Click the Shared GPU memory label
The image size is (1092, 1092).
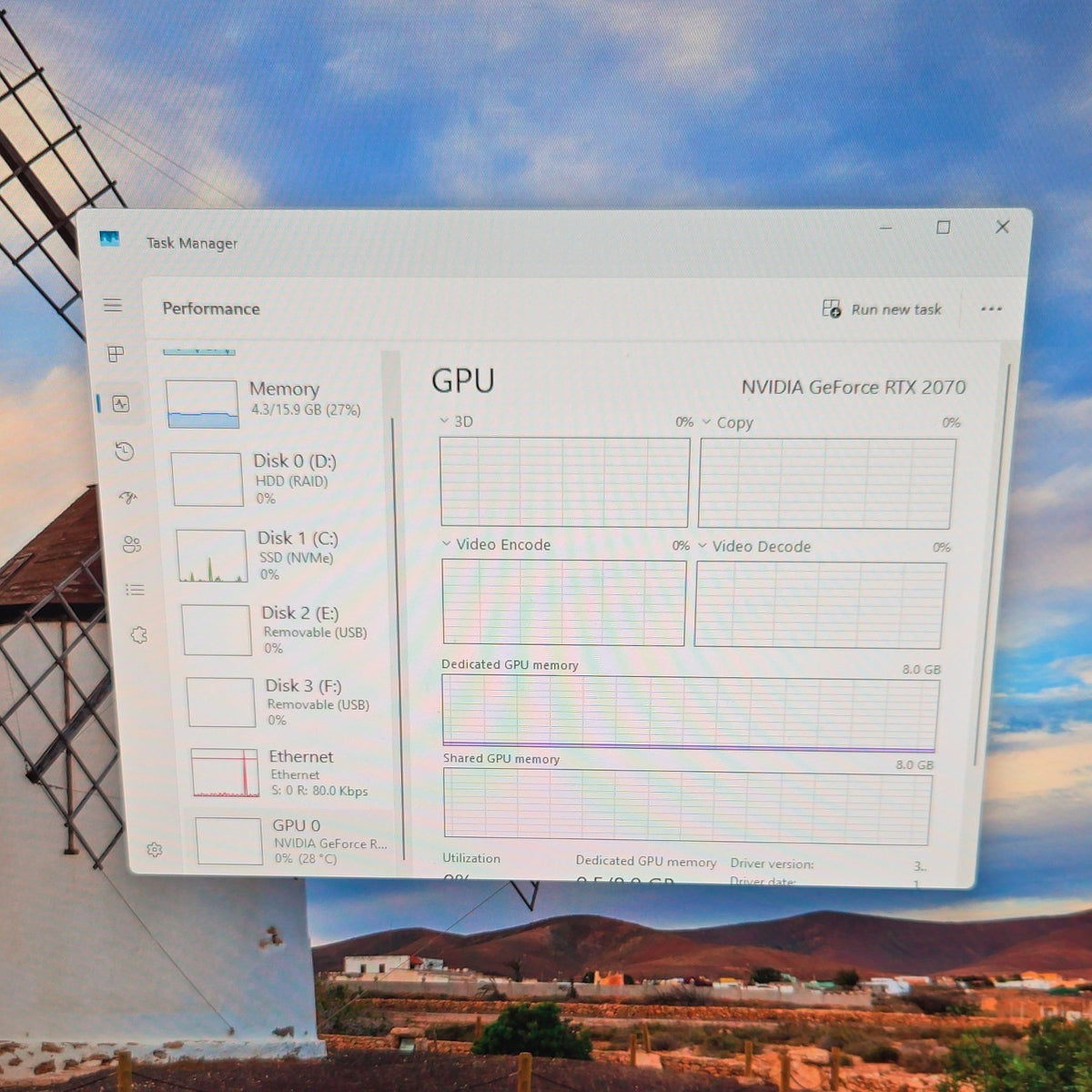(501, 758)
